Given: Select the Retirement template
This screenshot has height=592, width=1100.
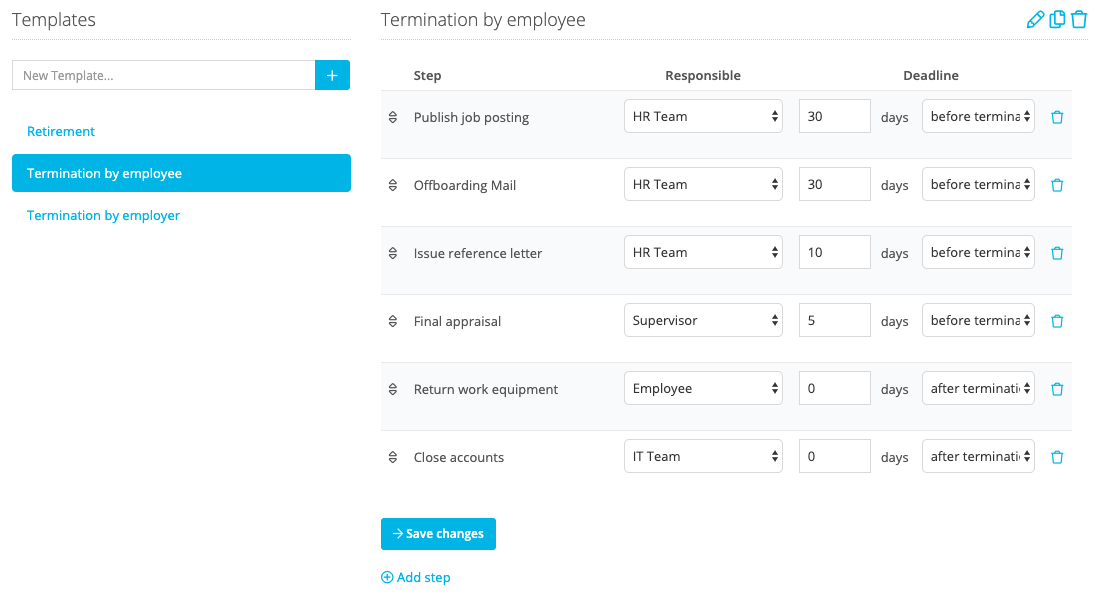Looking at the screenshot, I should tap(61, 131).
